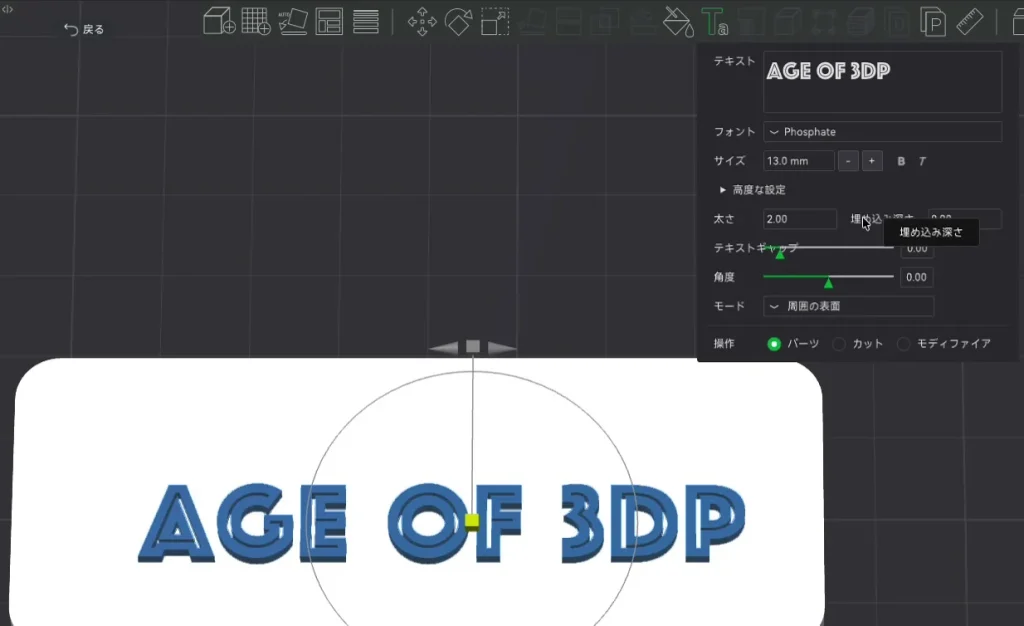The height and width of the screenshot is (626, 1024).
Task: Open the assembly view P icon
Action: 933,22
